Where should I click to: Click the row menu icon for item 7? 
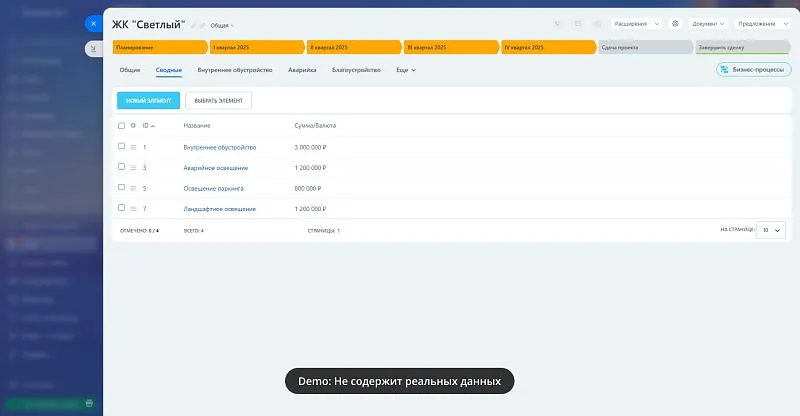133,209
